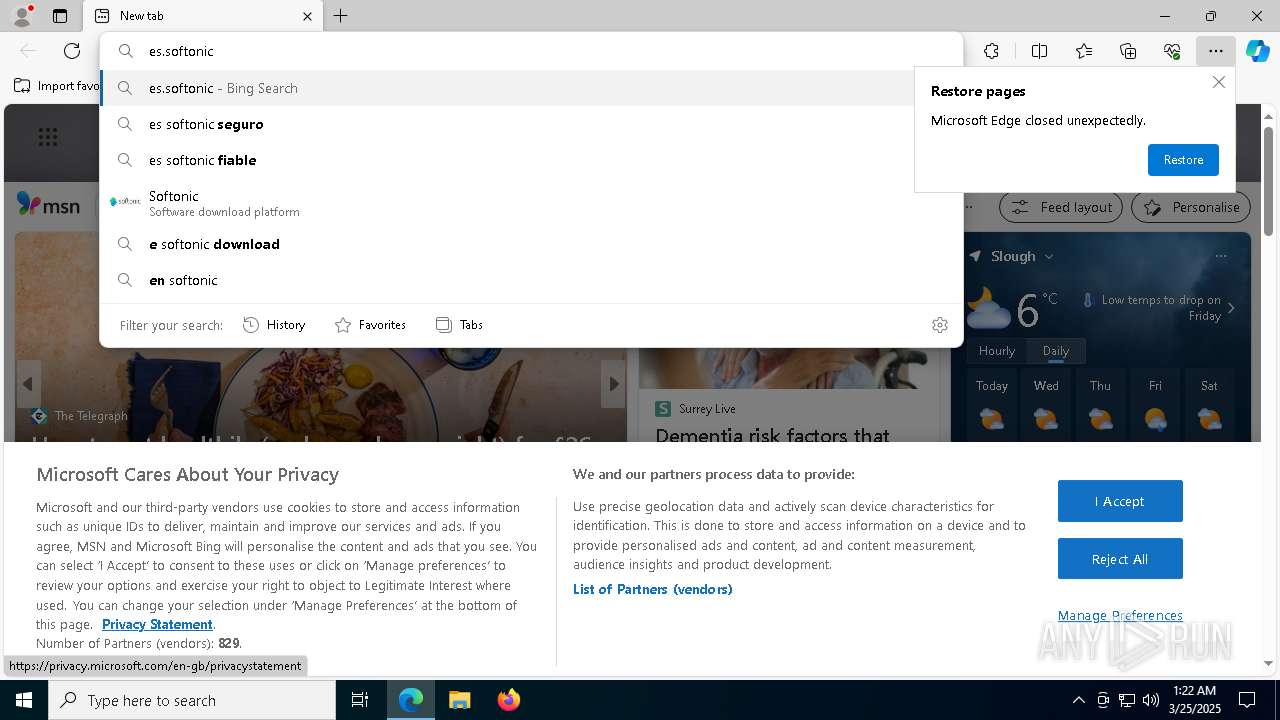Open the Favorites star toolbar icon
The height and width of the screenshot is (720, 1280).
(1084, 51)
